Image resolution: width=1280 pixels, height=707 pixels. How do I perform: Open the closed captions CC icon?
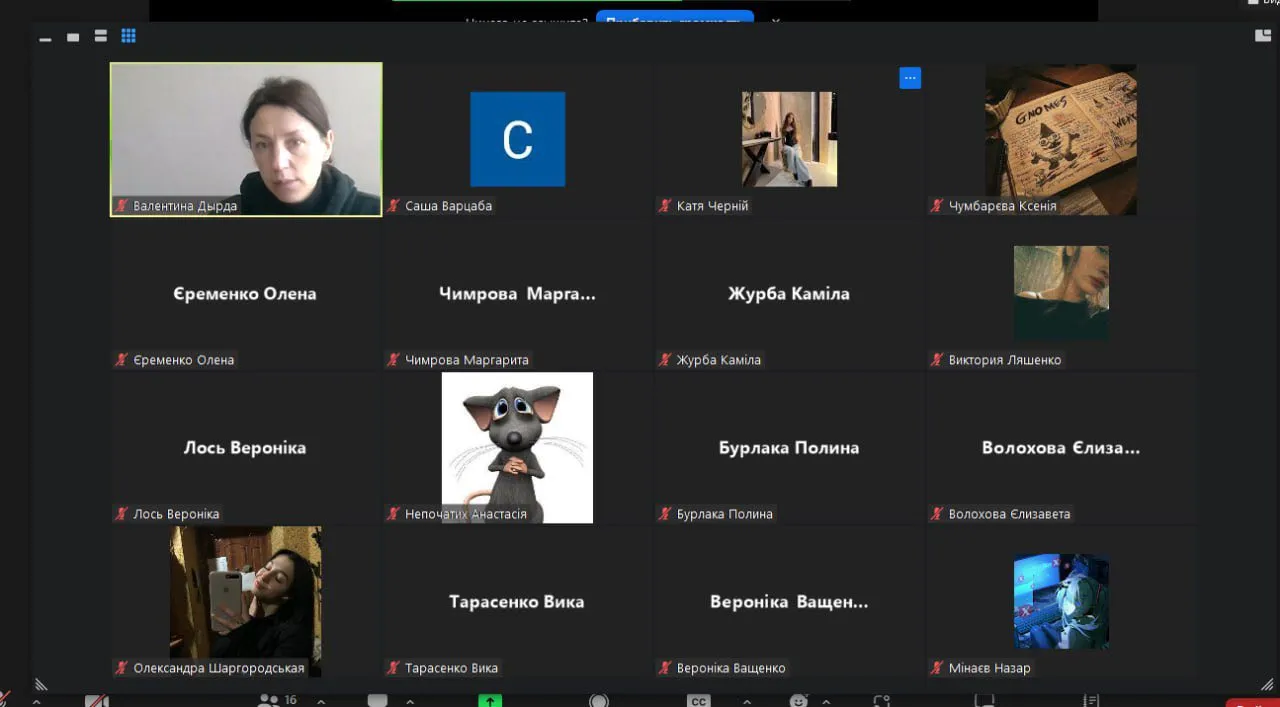[x=699, y=701]
